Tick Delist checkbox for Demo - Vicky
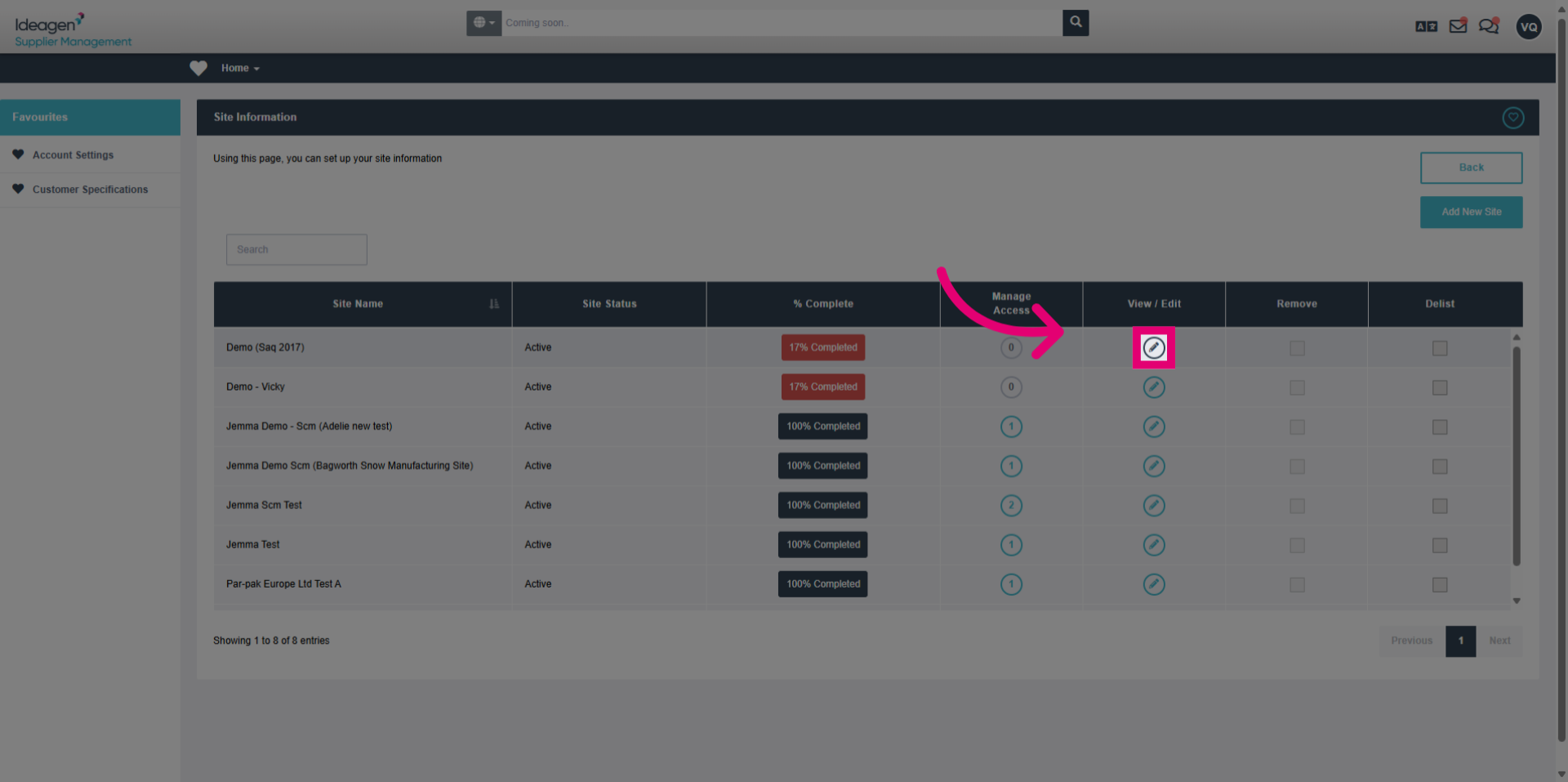The image size is (1568, 782). [1440, 387]
